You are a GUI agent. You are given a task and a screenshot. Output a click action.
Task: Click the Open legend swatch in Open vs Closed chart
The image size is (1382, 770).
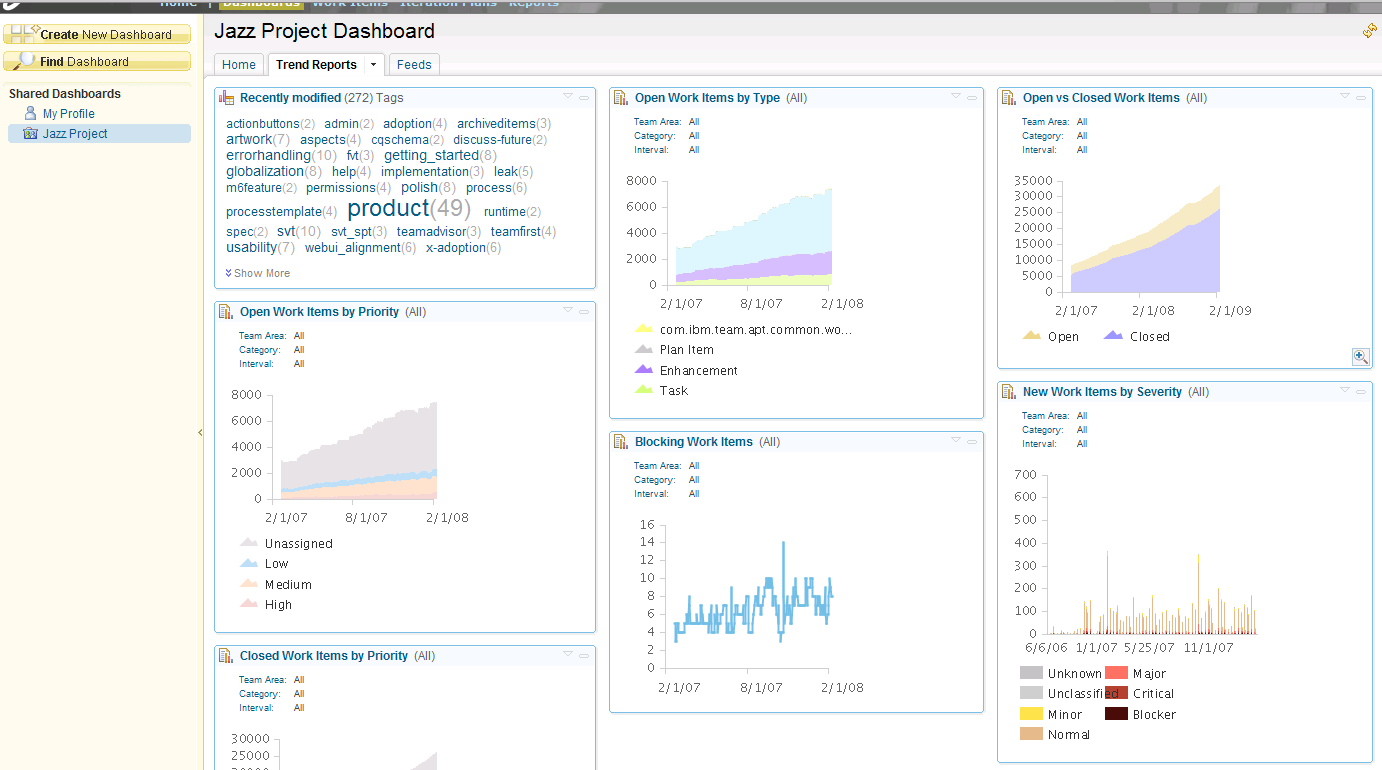coord(1031,336)
